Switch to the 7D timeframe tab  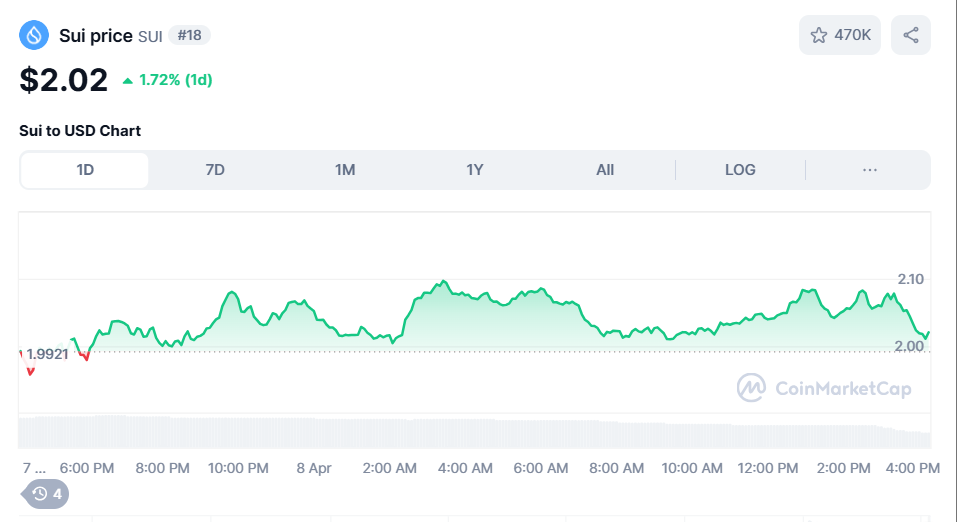(x=215, y=170)
